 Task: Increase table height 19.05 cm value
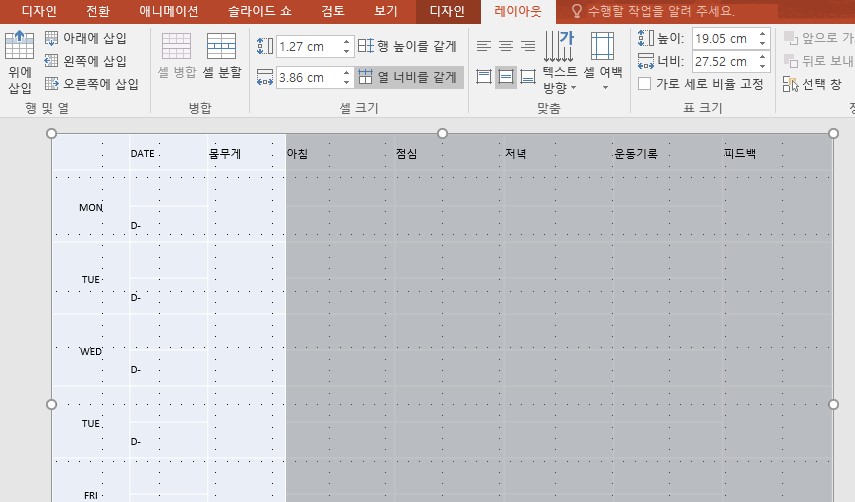(x=762, y=33)
